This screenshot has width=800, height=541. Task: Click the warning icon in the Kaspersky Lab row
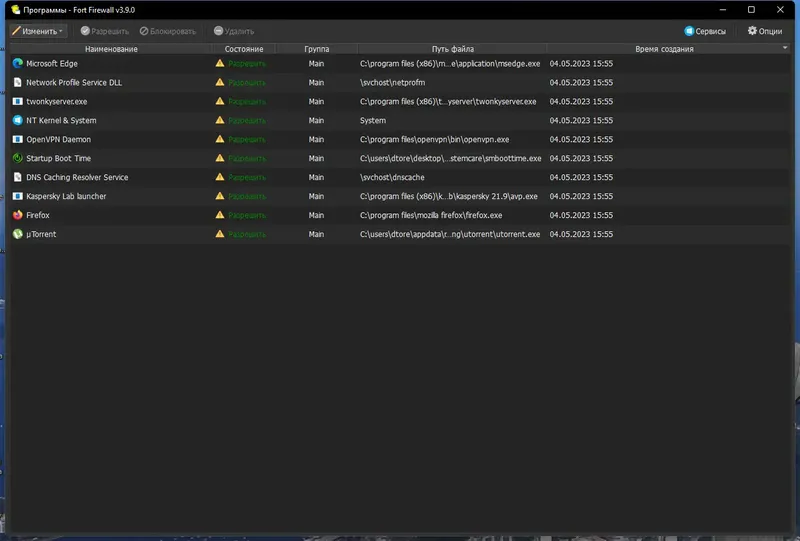(220, 196)
